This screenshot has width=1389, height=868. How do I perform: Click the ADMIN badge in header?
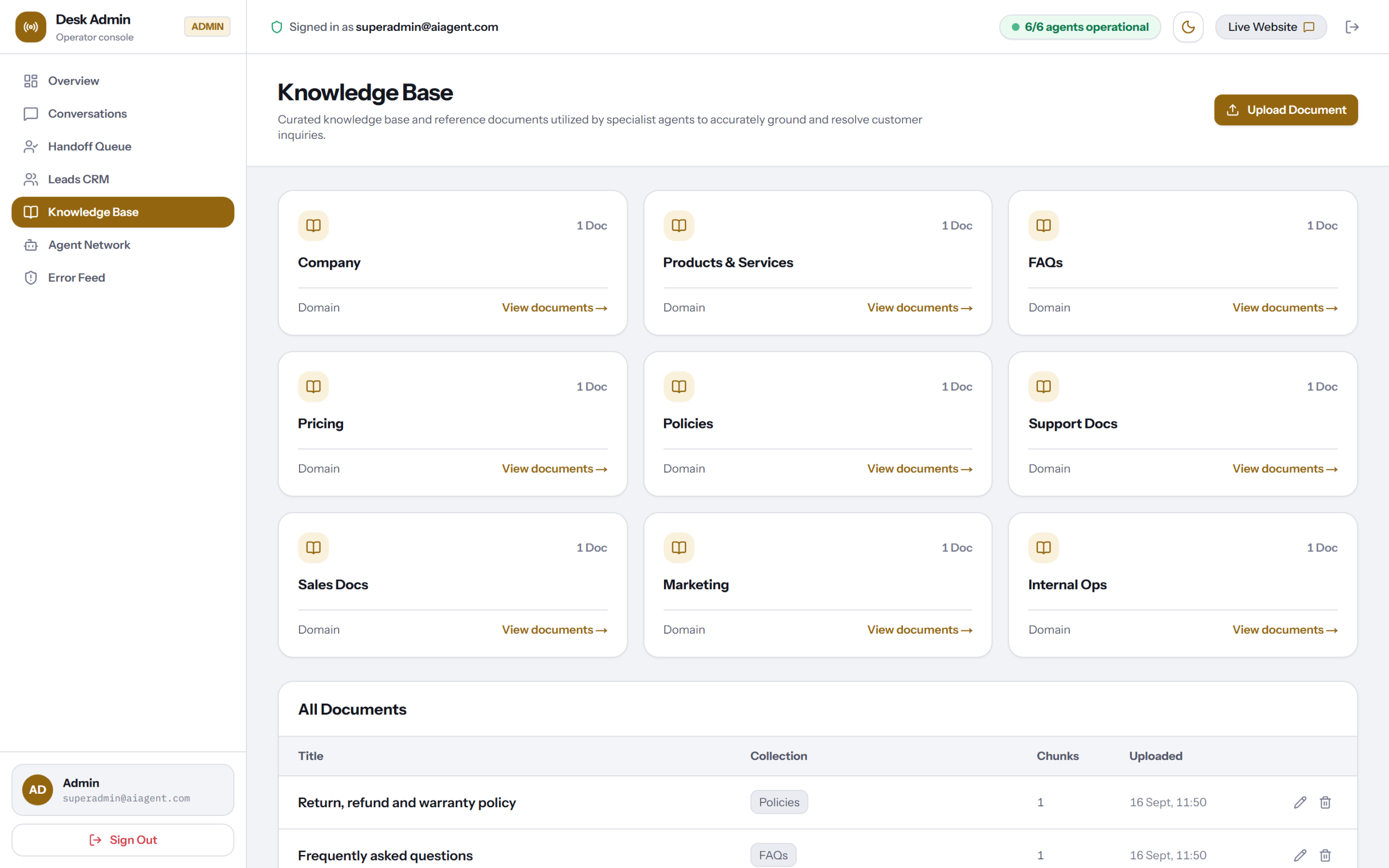207,27
